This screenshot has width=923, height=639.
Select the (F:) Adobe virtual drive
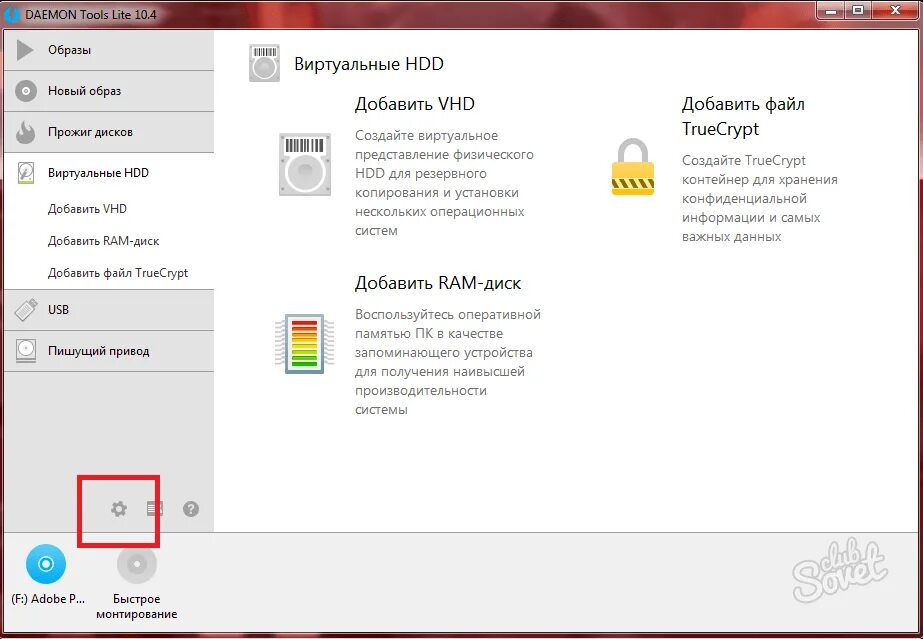[46, 564]
